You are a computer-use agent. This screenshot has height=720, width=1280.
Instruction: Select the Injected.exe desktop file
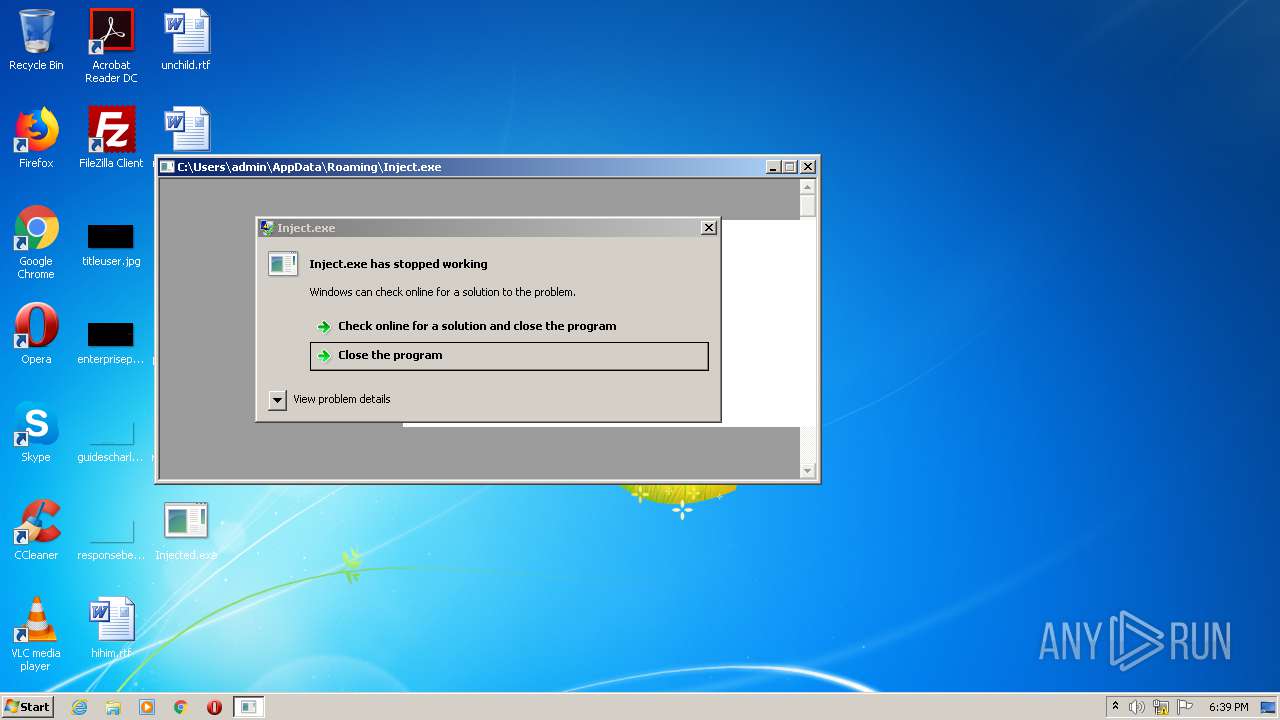(186, 530)
